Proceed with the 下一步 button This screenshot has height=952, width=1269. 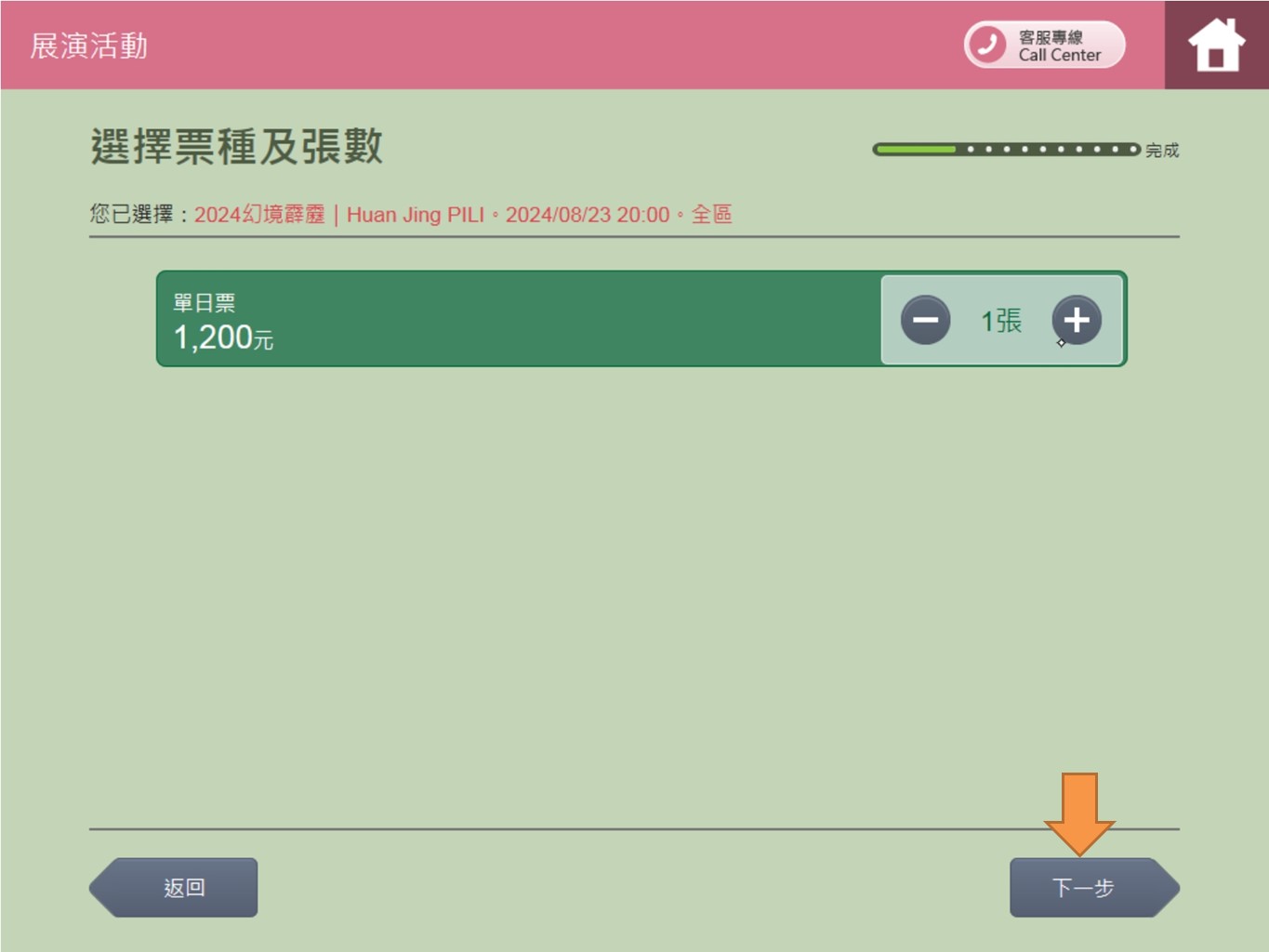tap(1094, 888)
